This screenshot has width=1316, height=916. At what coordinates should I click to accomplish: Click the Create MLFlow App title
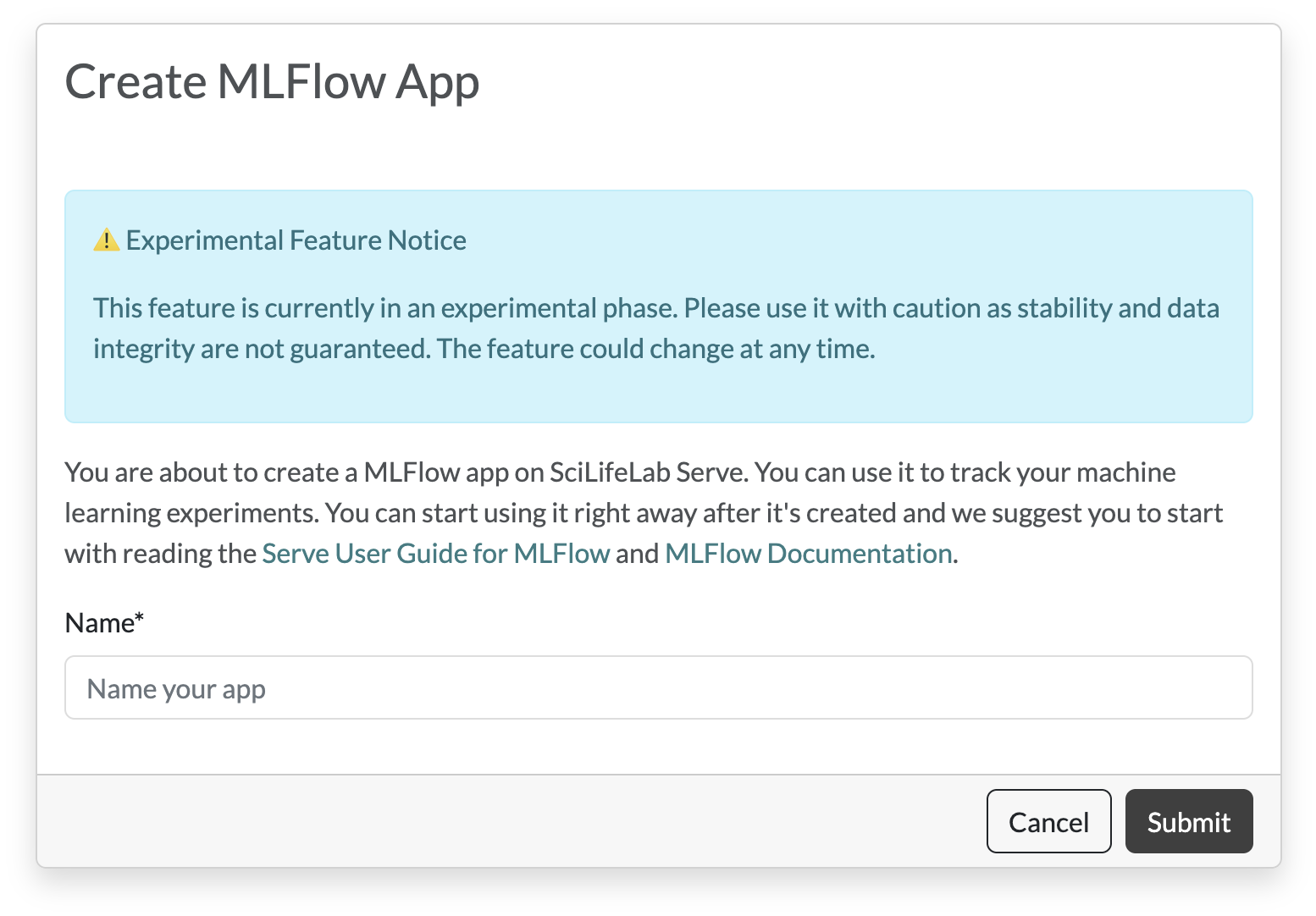tap(272, 83)
